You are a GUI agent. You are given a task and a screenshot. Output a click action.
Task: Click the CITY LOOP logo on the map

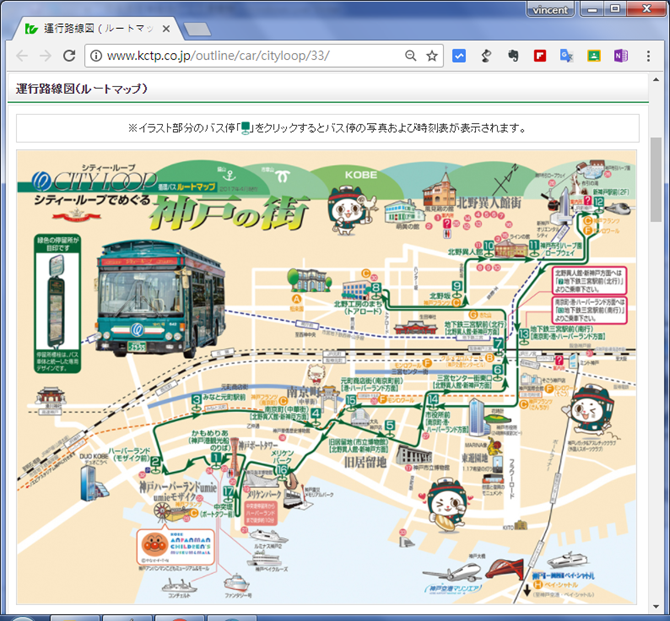point(95,181)
